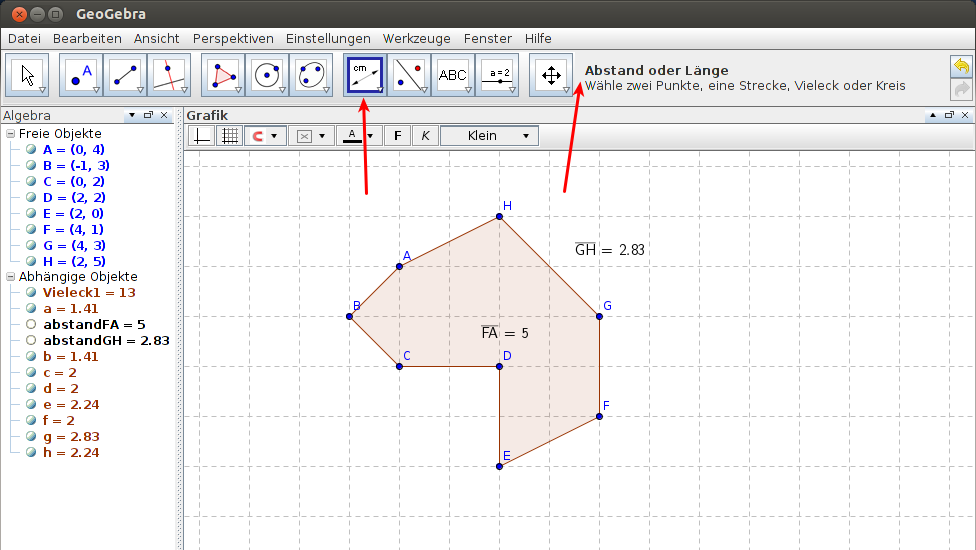Click the Move Drawing Pad tool
Screen dimensions: 976x550
click(x=550, y=75)
